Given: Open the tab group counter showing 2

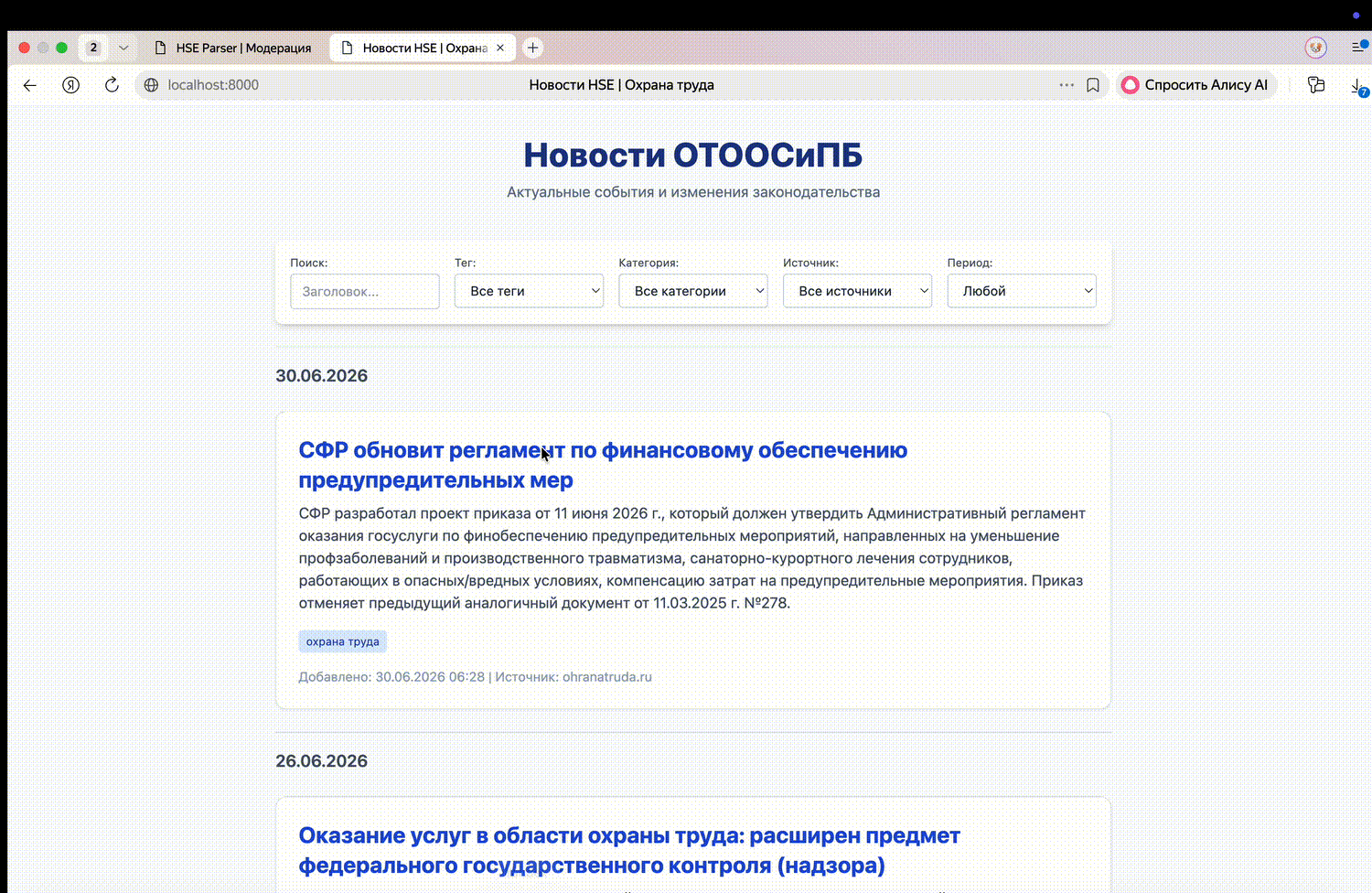Looking at the screenshot, I should (93, 48).
